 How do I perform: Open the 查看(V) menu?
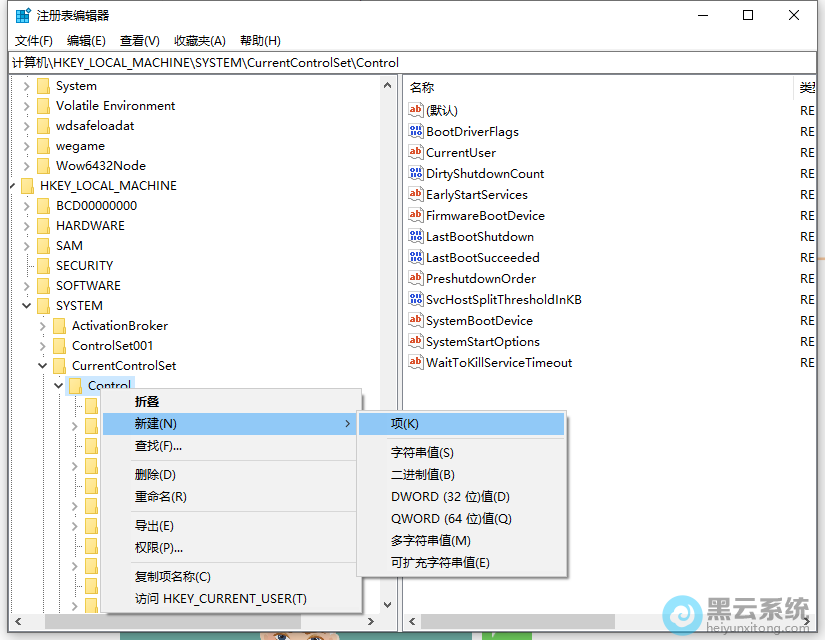coord(134,40)
